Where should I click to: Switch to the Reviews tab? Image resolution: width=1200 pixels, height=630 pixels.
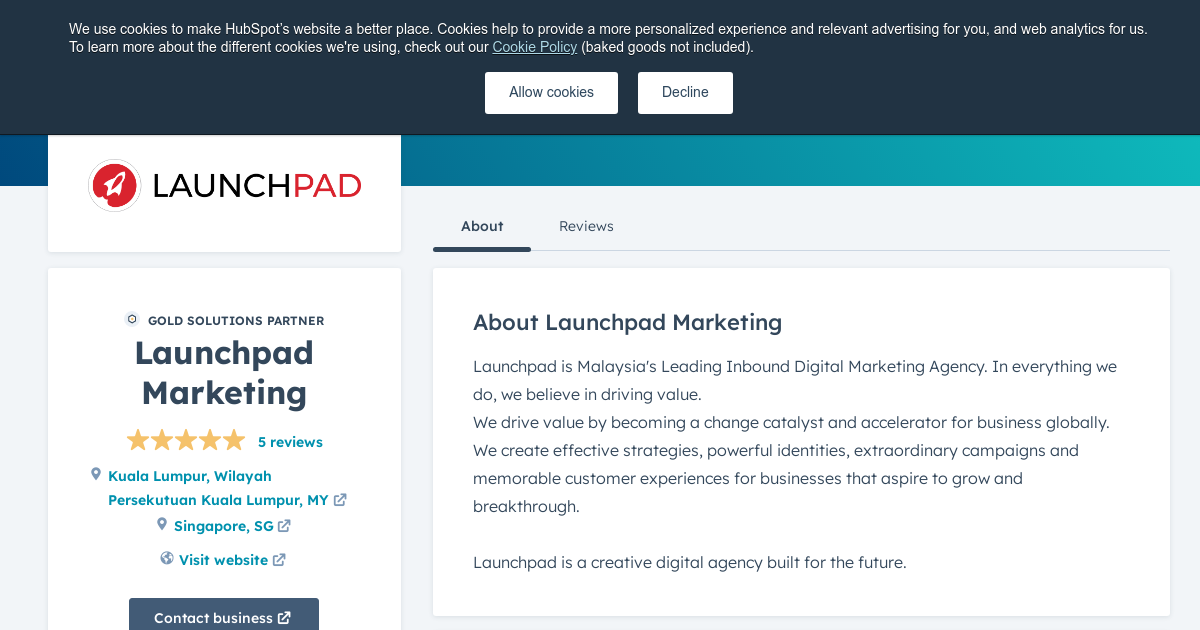click(586, 226)
